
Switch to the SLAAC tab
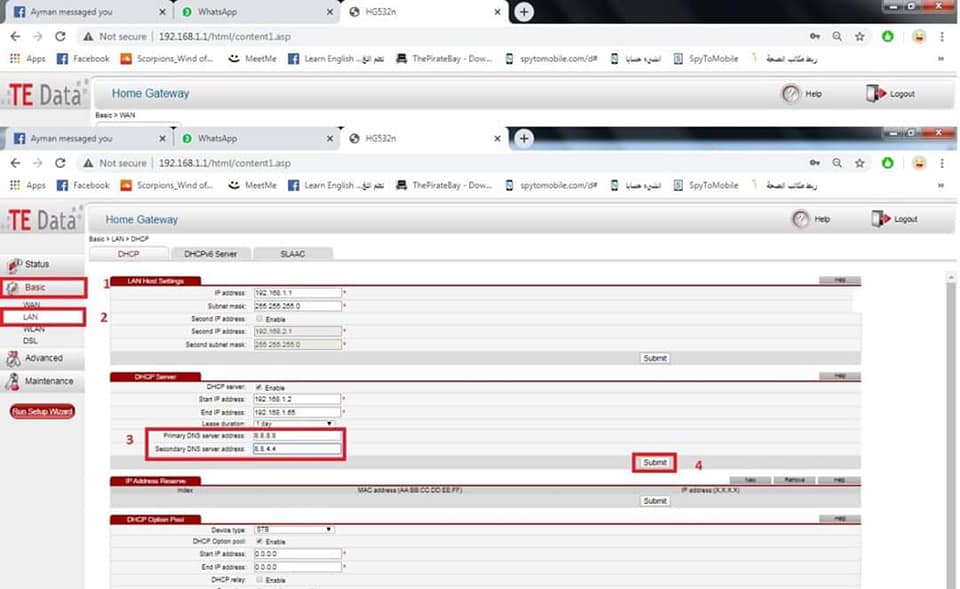(x=293, y=253)
